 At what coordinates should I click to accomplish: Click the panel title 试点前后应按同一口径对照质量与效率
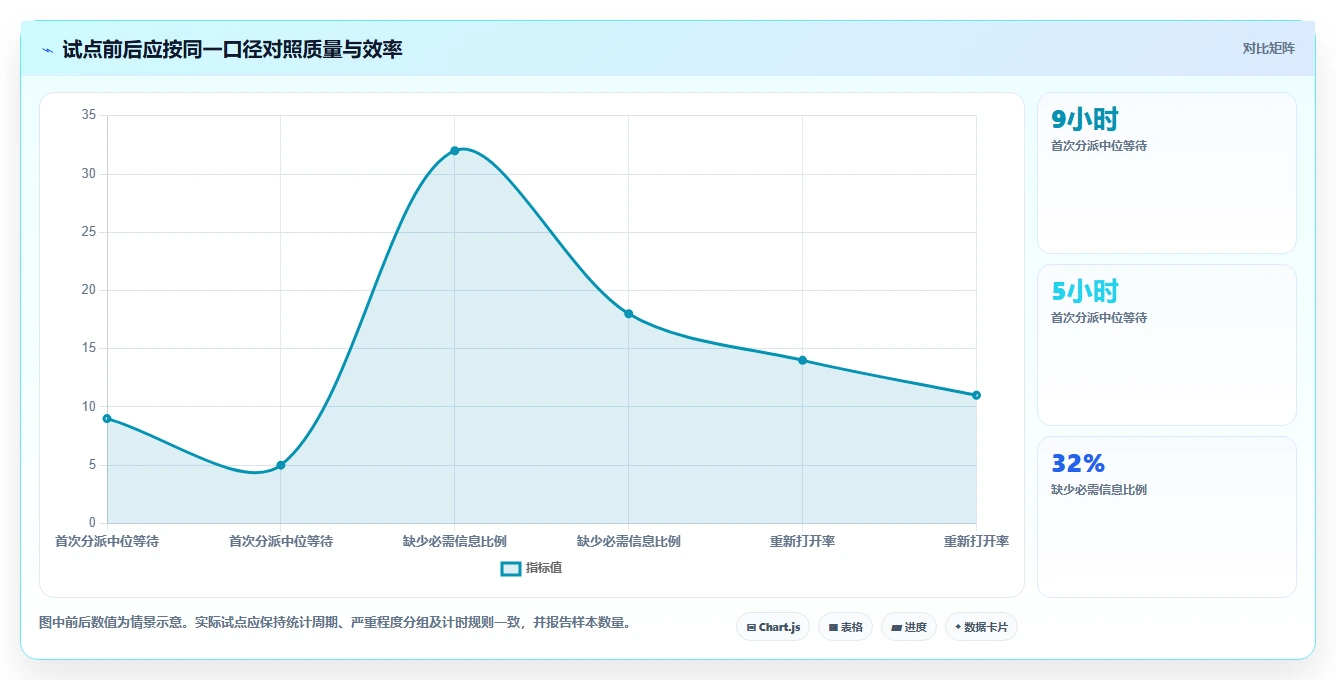click(232, 50)
